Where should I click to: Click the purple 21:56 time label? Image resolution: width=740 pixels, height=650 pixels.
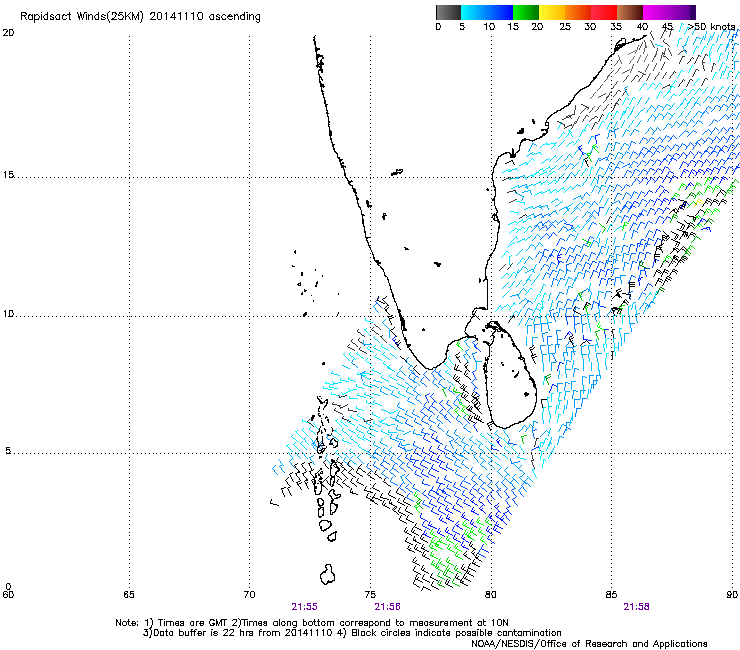coord(387,607)
